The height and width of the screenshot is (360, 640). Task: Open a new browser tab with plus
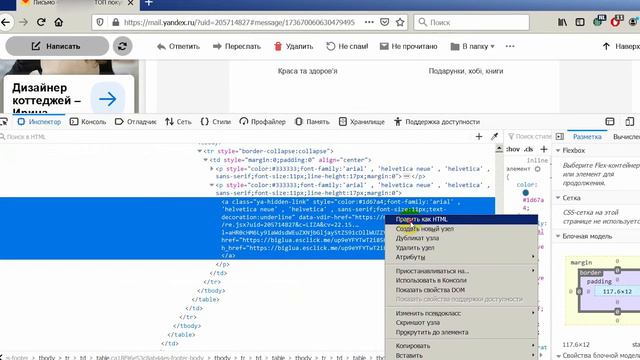pyautogui.click(x=149, y=3)
